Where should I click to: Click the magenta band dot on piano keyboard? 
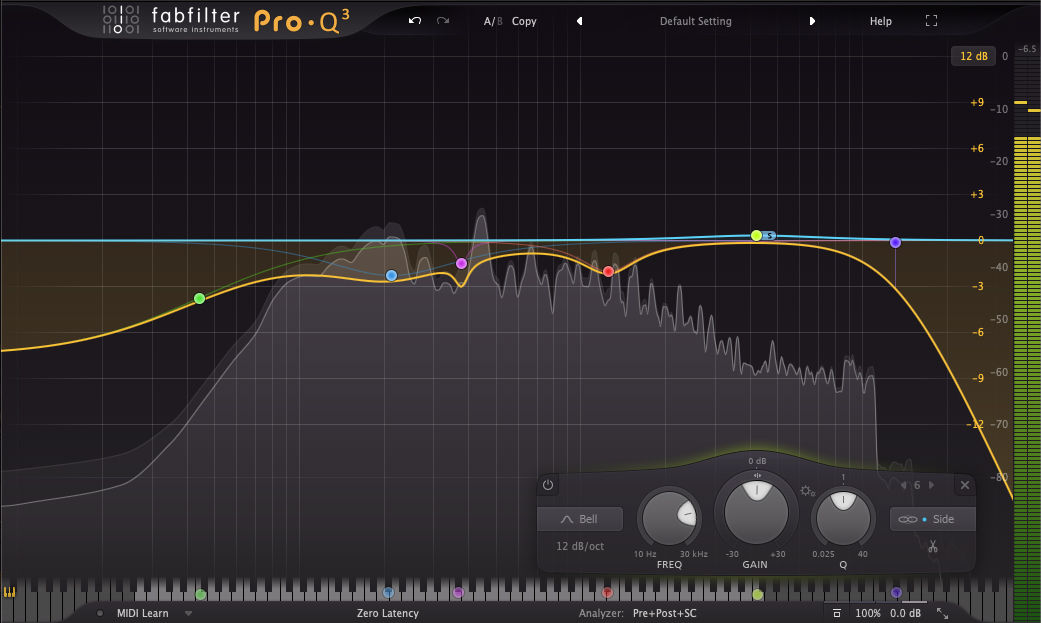[x=458, y=592]
